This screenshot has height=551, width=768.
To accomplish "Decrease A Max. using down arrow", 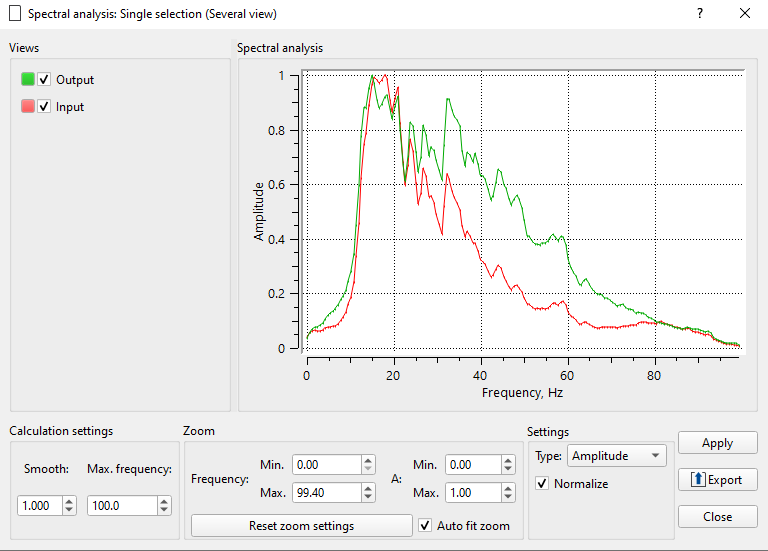I will (508, 497).
